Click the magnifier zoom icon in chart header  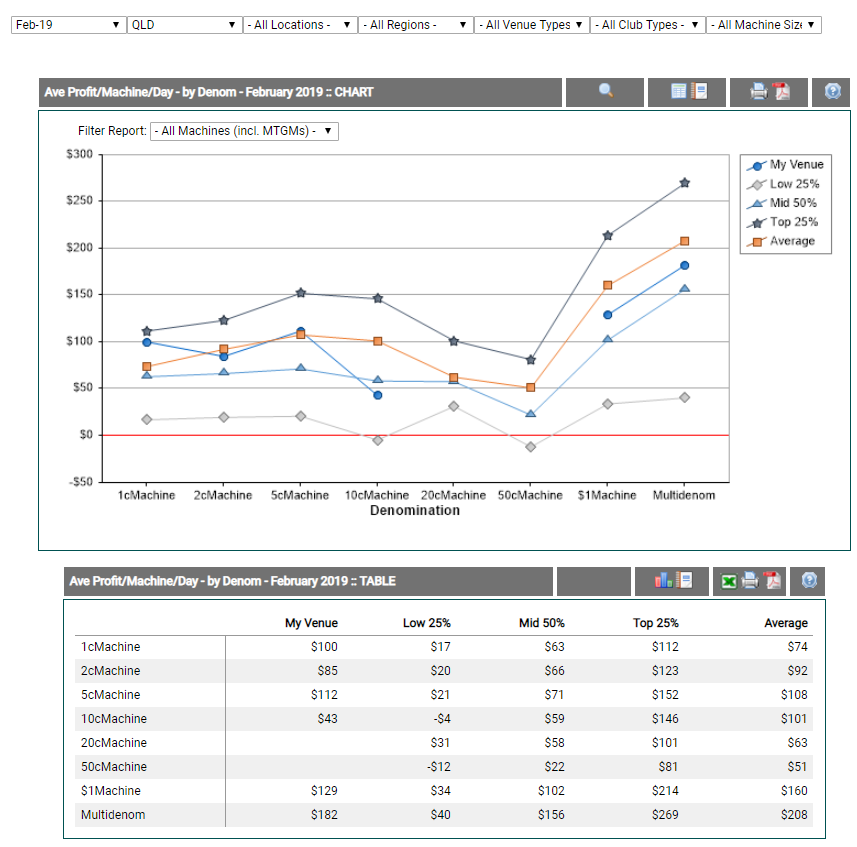(605, 92)
